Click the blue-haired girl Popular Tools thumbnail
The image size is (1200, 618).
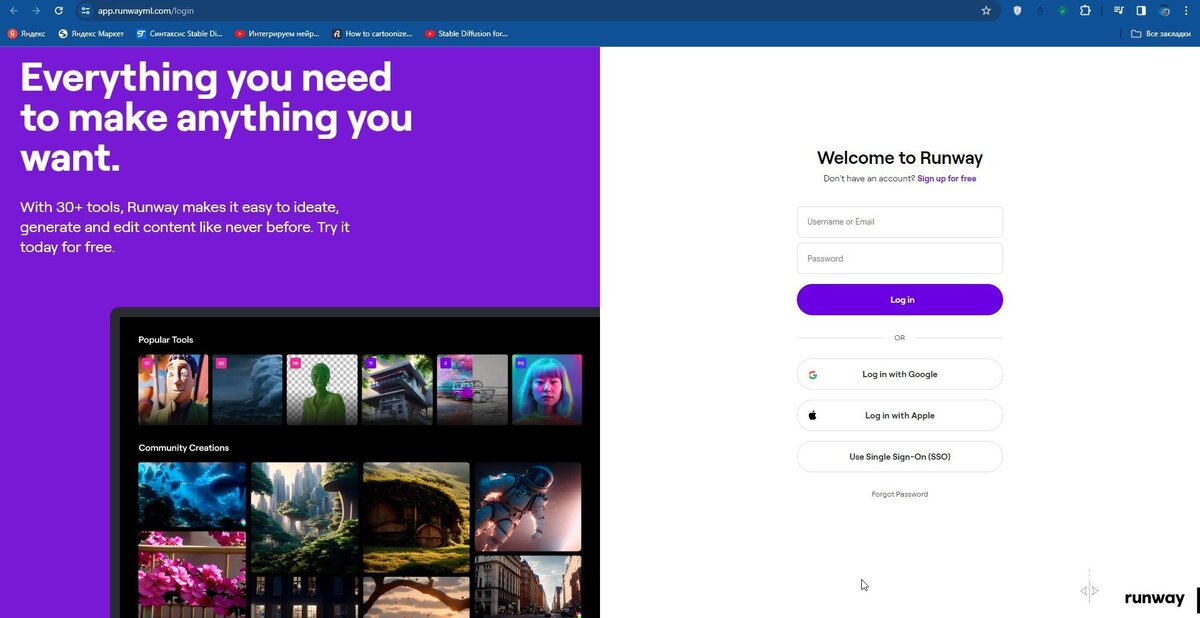[547, 390]
